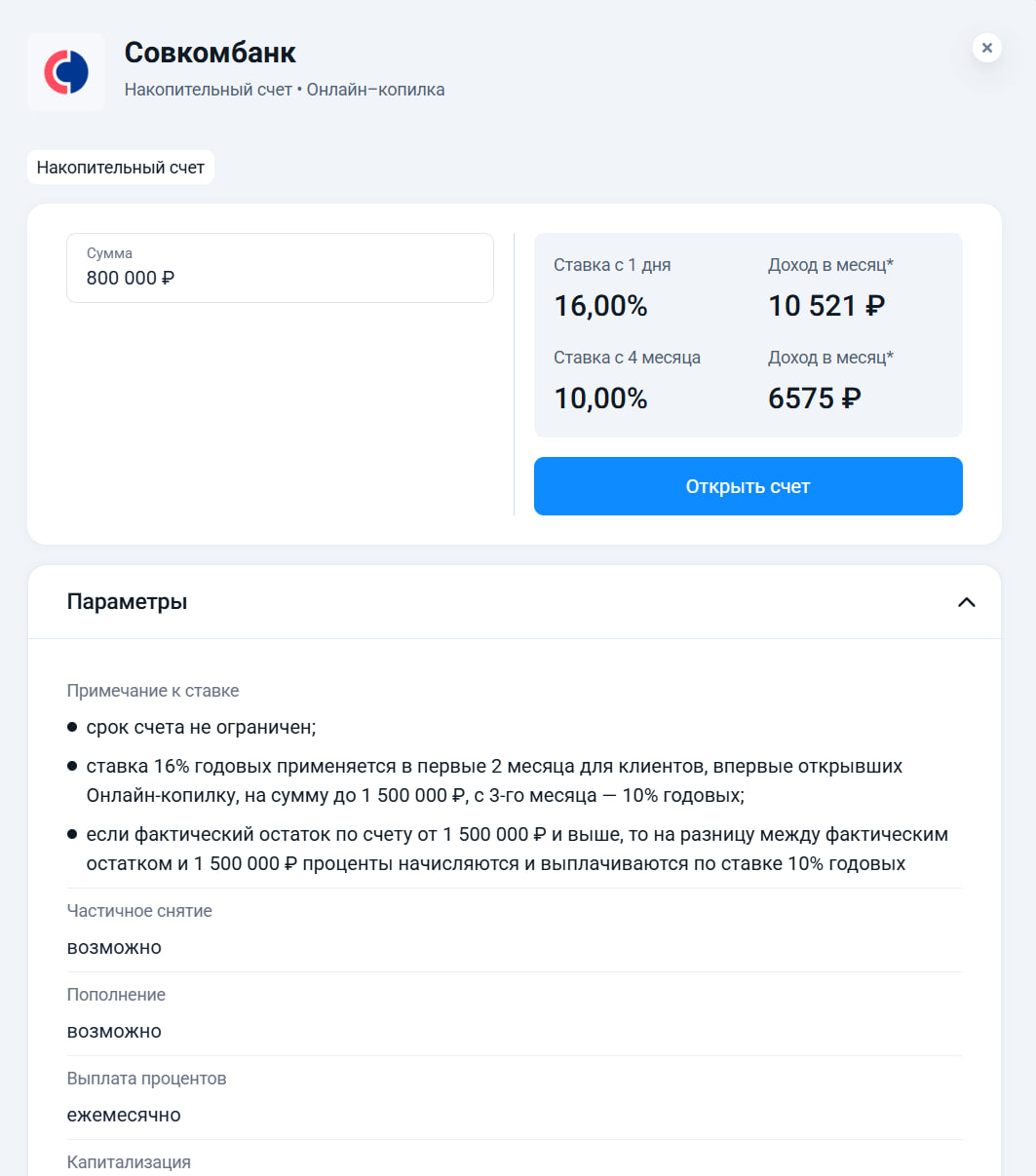
Task: Click the second bullet point marker
Action: pyautogui.click(x=73, y=766)
